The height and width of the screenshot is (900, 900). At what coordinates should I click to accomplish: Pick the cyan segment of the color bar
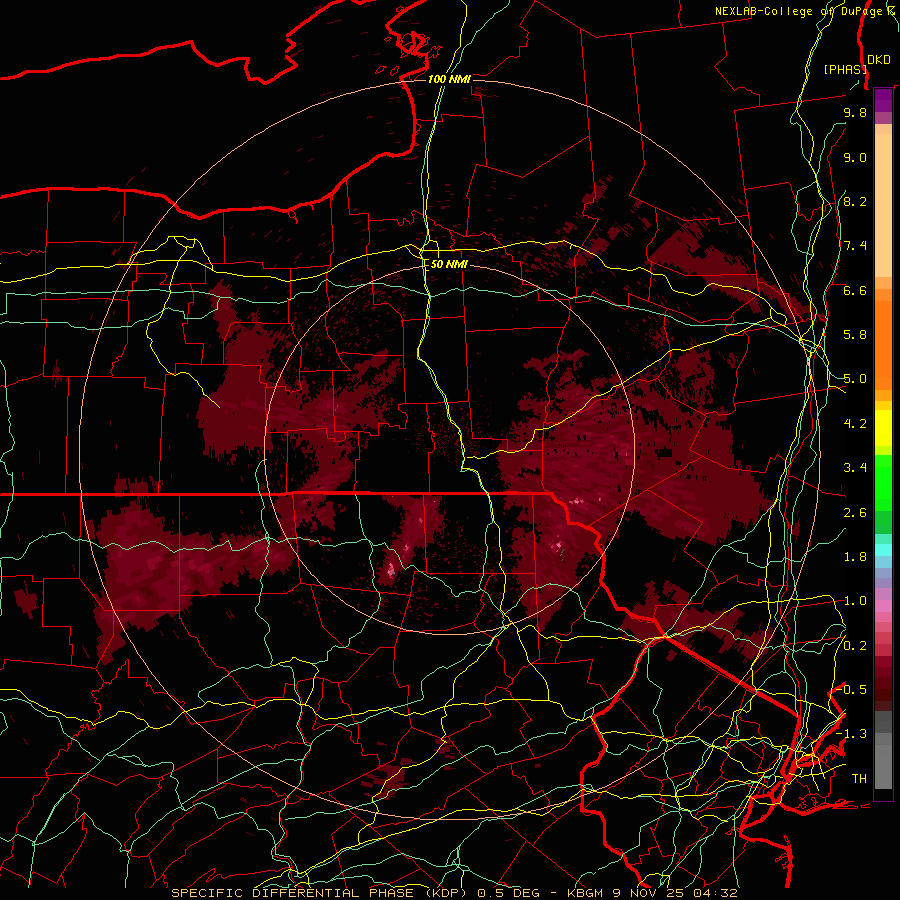[x=883, y=550]
